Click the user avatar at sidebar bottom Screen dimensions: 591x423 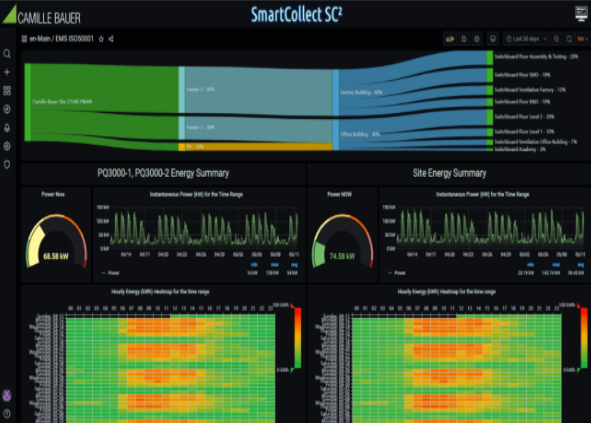click(x=7, y=395)
